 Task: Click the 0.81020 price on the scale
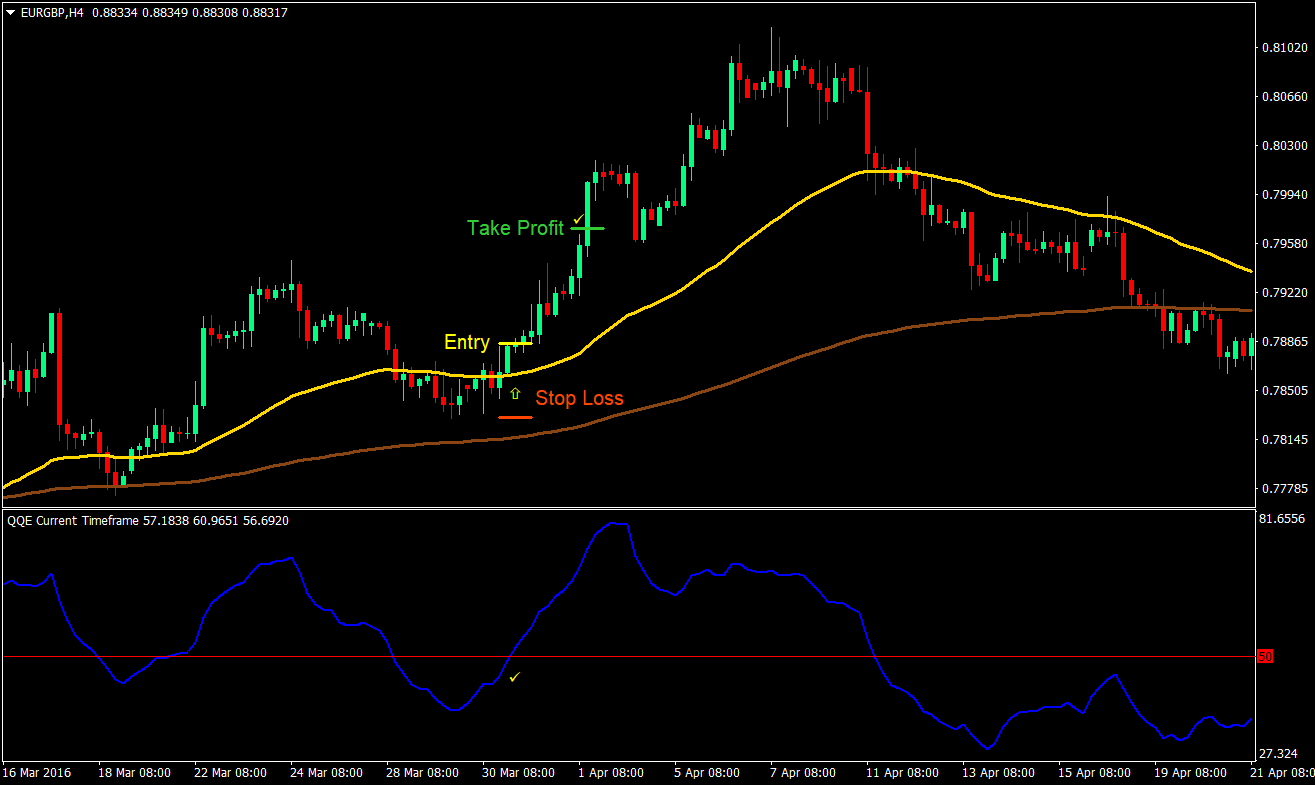[1283, 47]
